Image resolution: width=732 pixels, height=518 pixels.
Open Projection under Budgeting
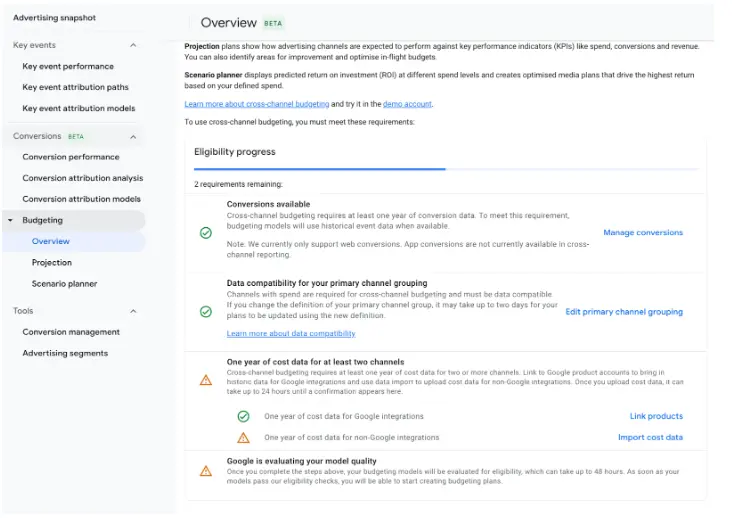(x=52, y=263)
